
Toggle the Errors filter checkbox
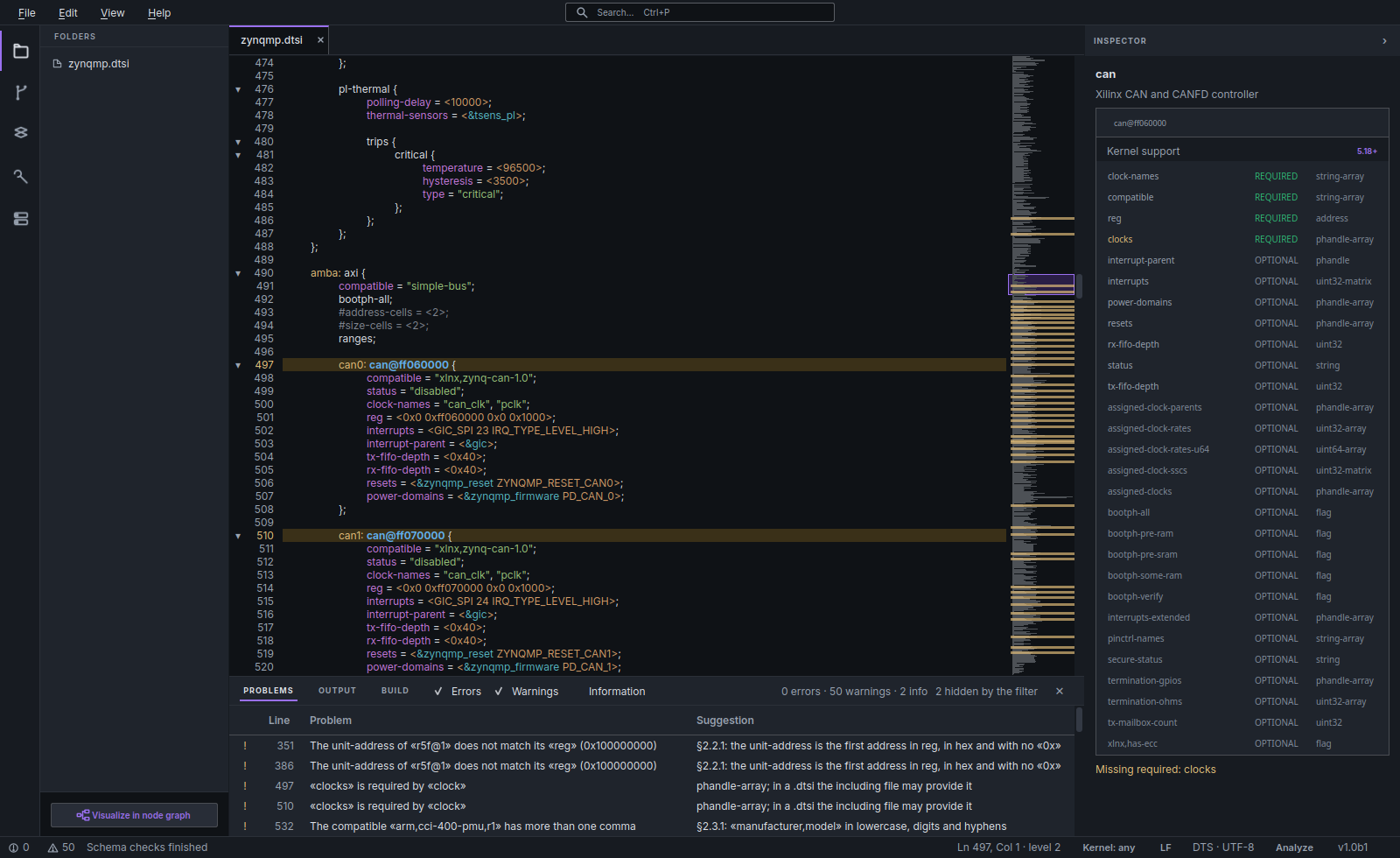pyautogui.click(x=438, y=692)
